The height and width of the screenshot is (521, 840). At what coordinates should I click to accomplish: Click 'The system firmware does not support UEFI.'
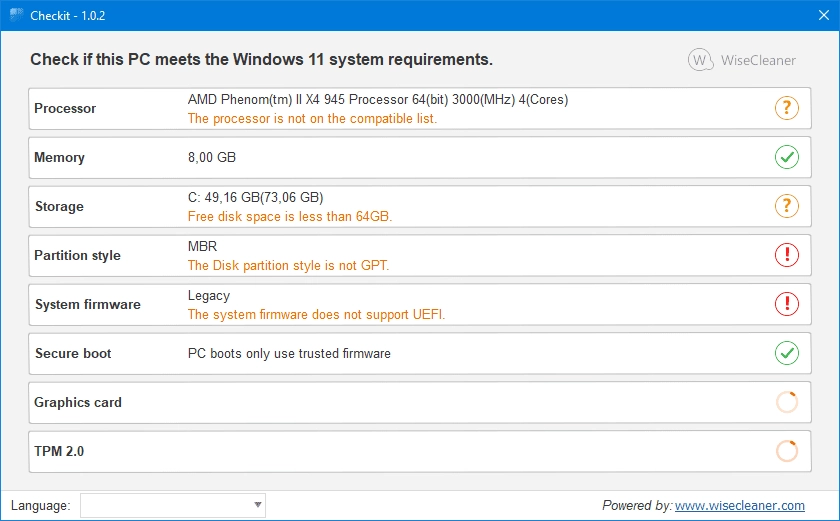[316, 314]
